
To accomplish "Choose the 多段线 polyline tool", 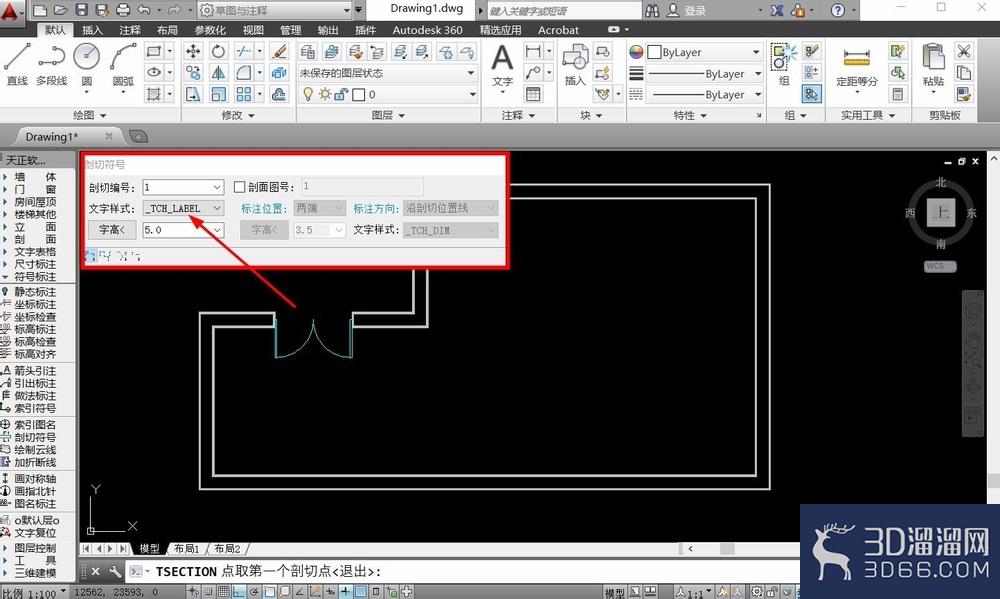I will [x=52, y=63].
